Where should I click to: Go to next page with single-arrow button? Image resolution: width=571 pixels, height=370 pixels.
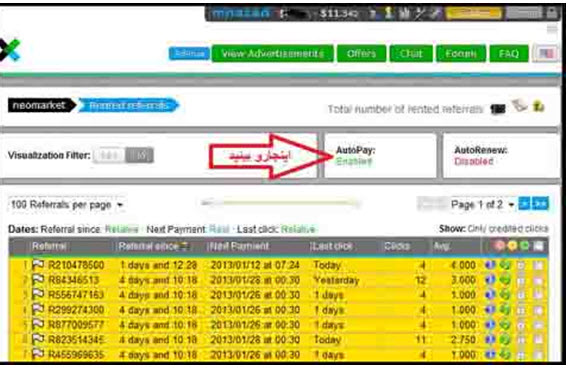tap(524, 204)
